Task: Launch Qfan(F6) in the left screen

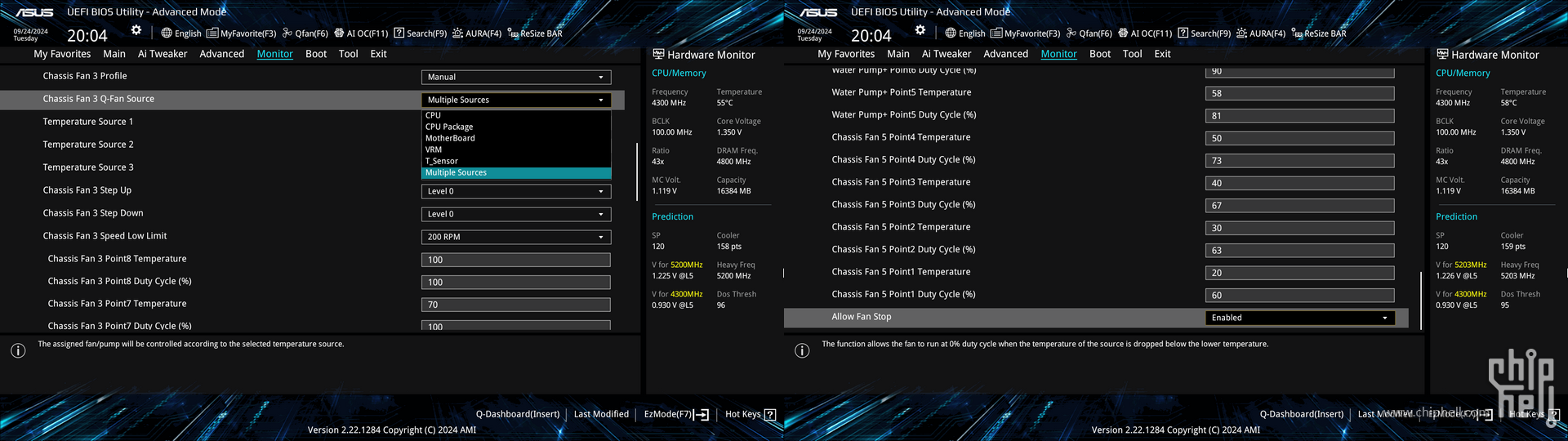Action: click(305, 33)
